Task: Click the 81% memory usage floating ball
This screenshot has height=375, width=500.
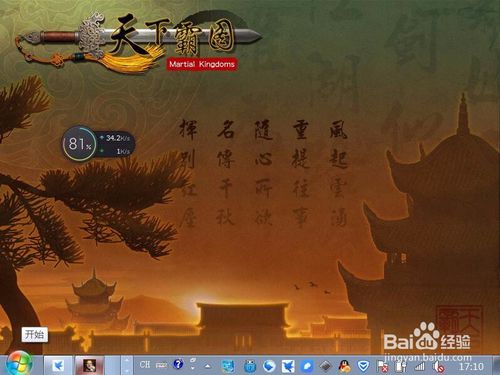Action: tap(79, 144)
